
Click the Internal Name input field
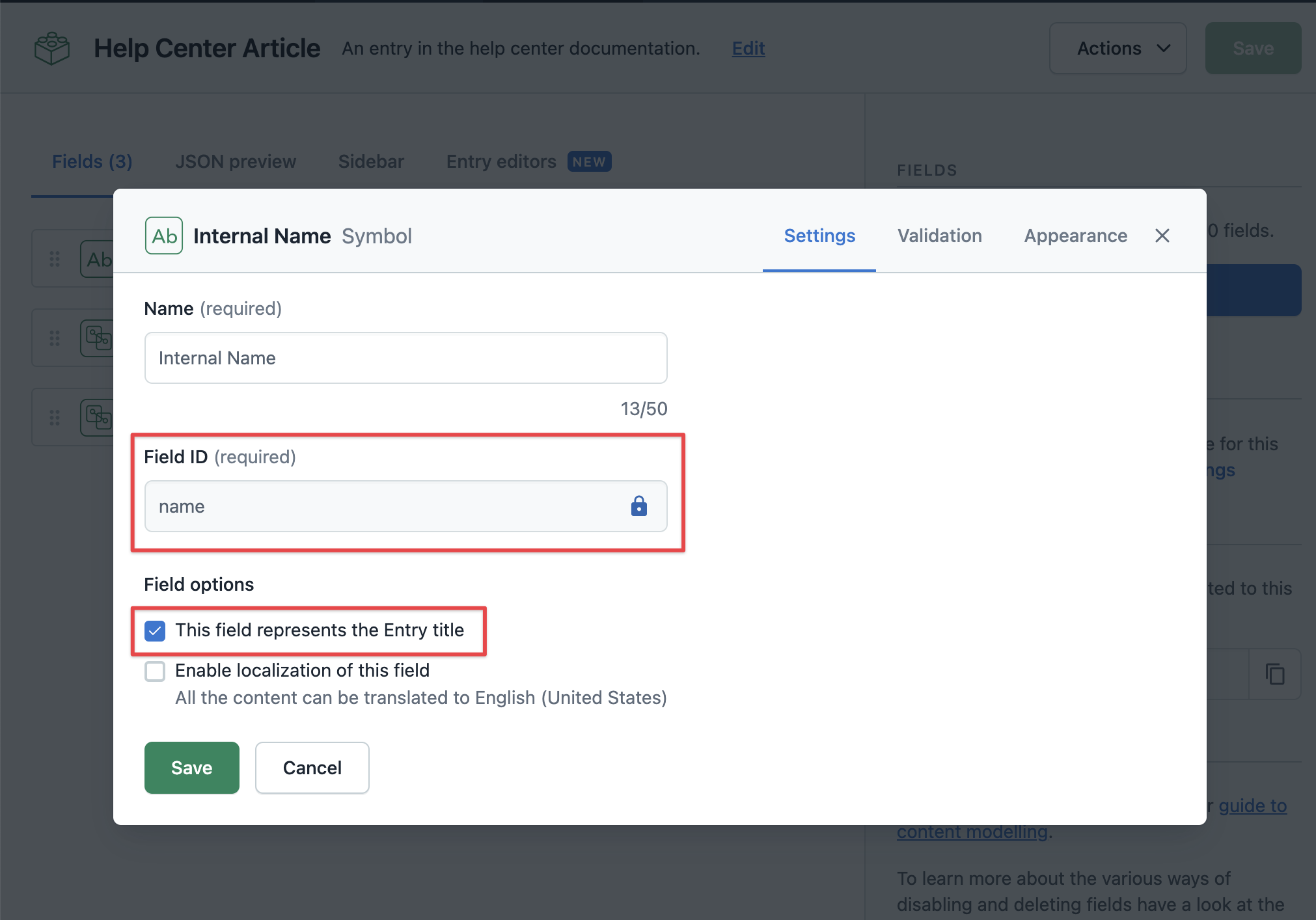coord(406,357)
